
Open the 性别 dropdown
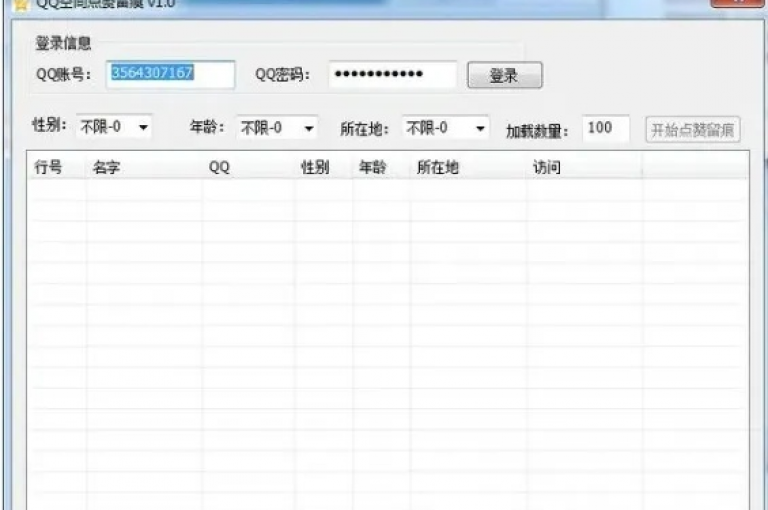[114, 127]
